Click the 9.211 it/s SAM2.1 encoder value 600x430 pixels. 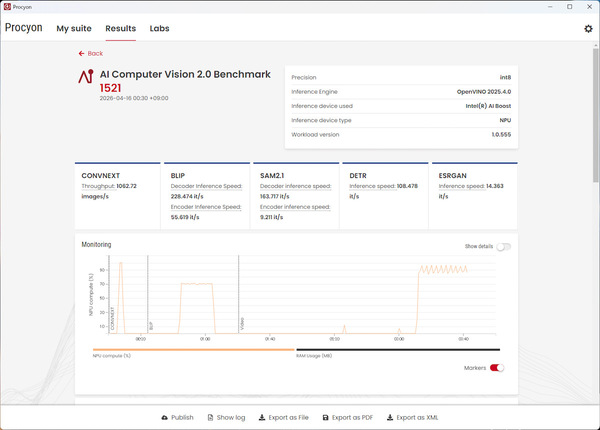271,217
